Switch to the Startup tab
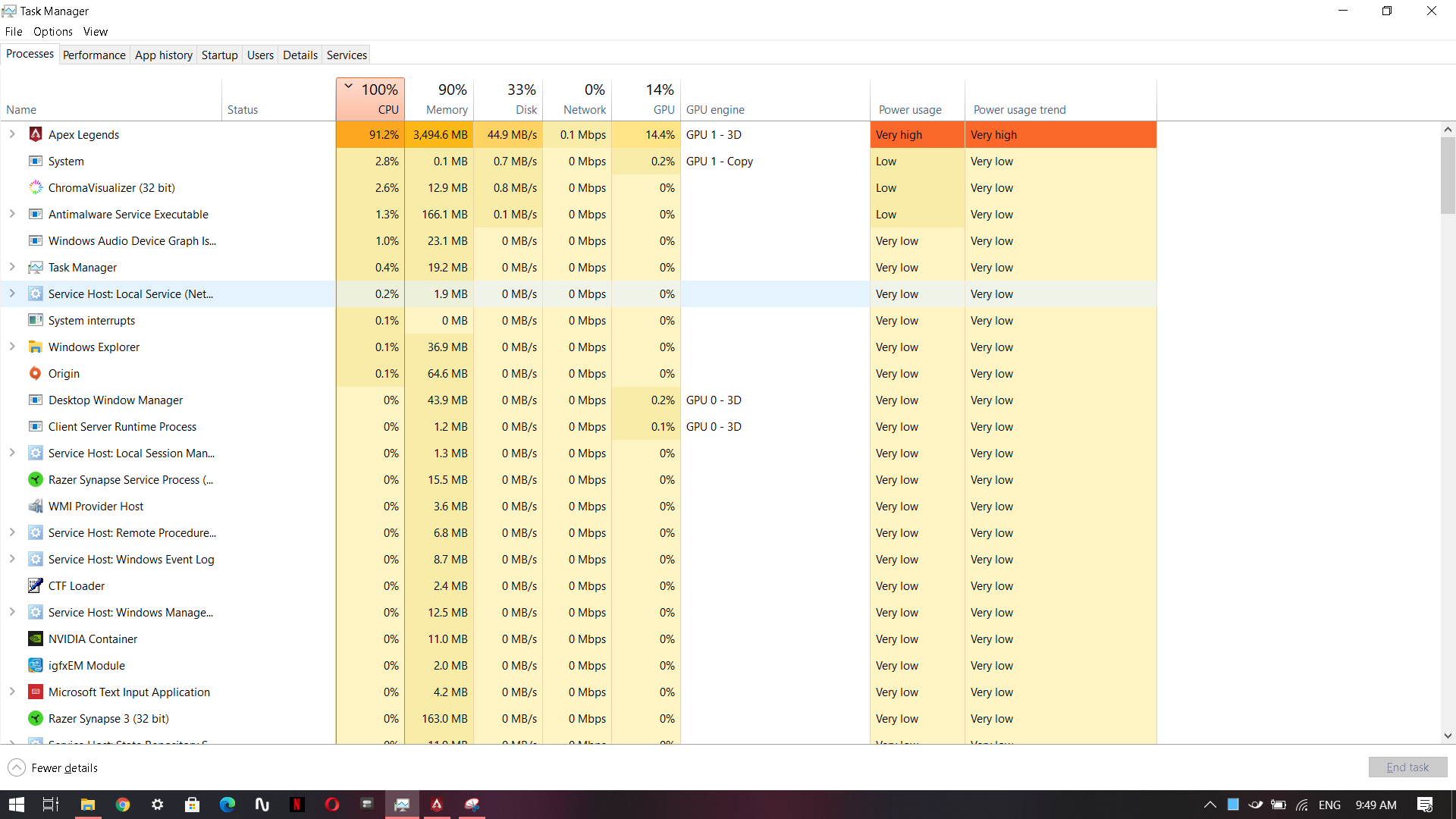The image size is (1456, 819). tap(219, 55)
